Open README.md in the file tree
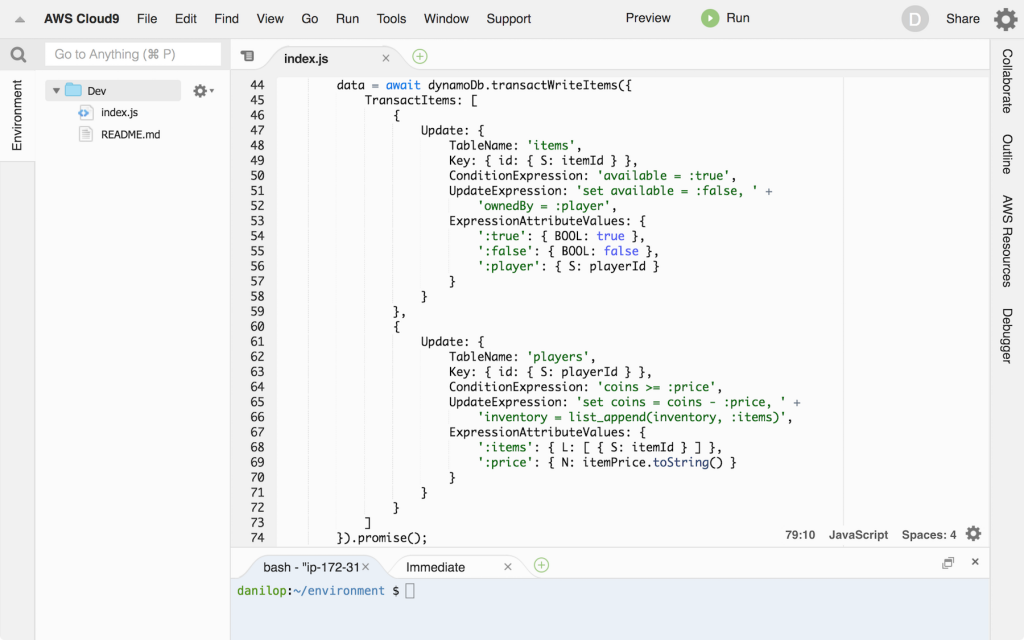 pos(130,134)
